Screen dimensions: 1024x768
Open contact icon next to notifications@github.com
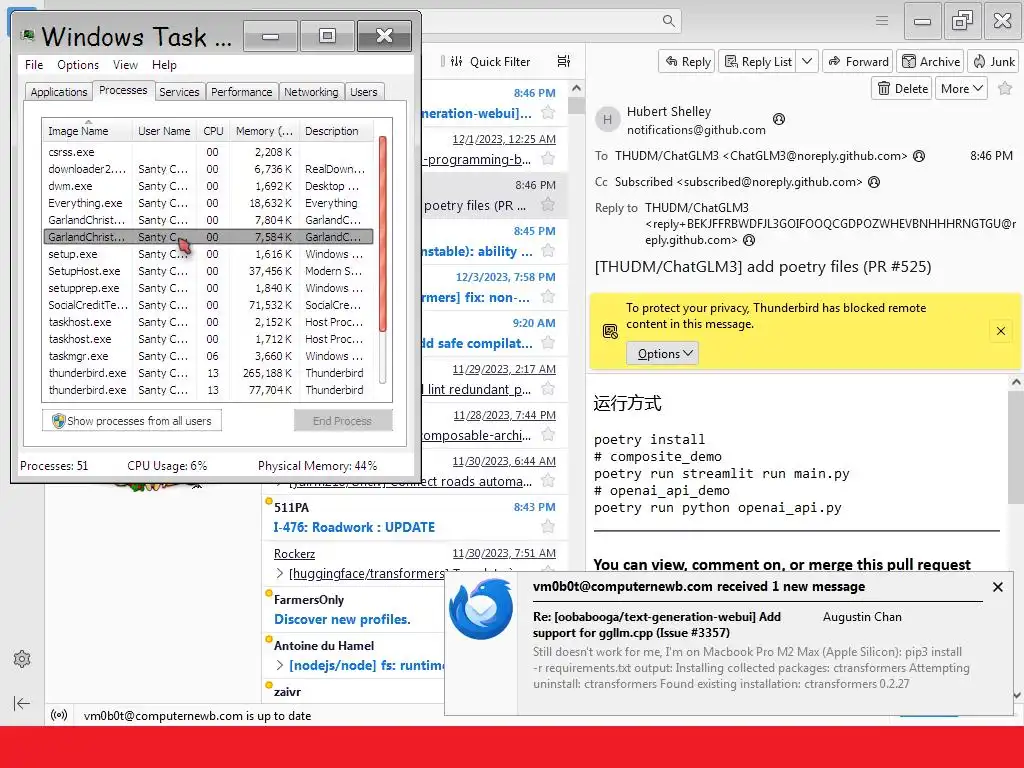click(x=778, y=119)
